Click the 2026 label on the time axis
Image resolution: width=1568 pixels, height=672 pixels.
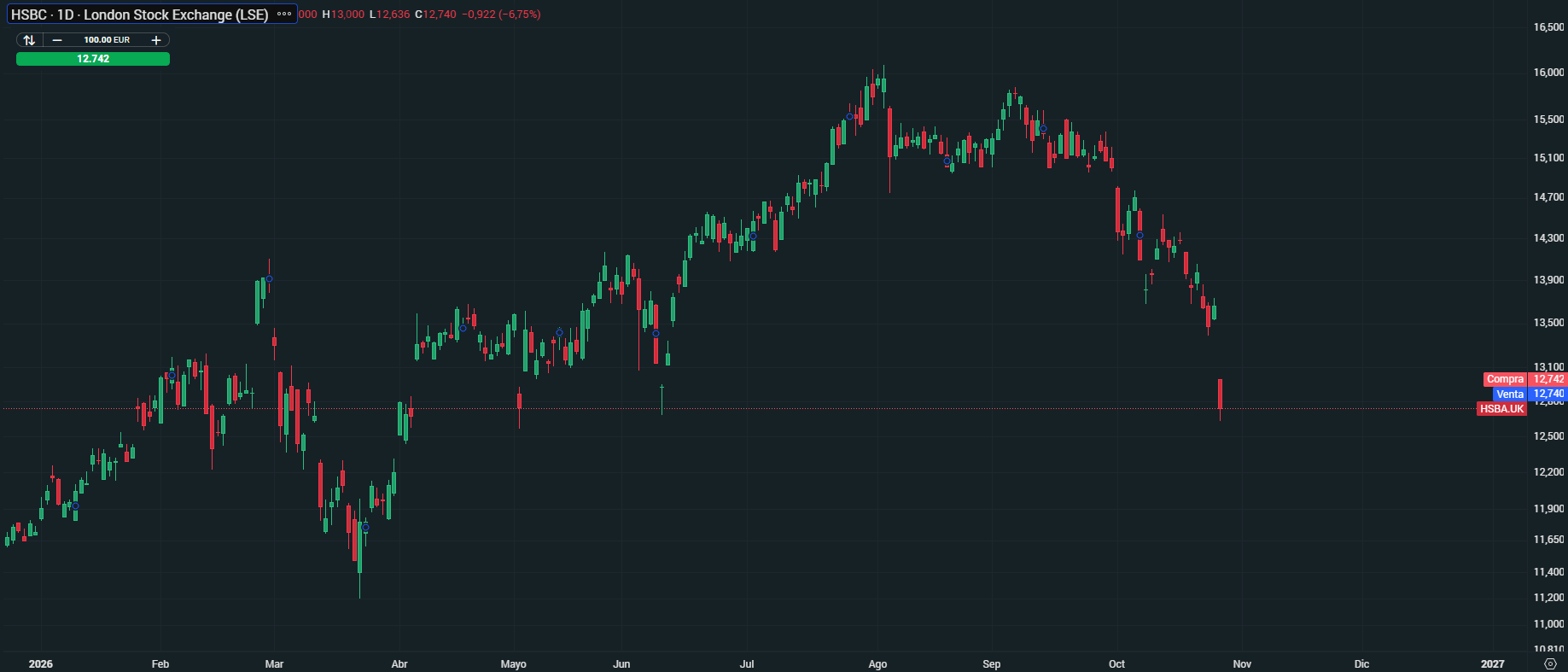pos(40,664)
